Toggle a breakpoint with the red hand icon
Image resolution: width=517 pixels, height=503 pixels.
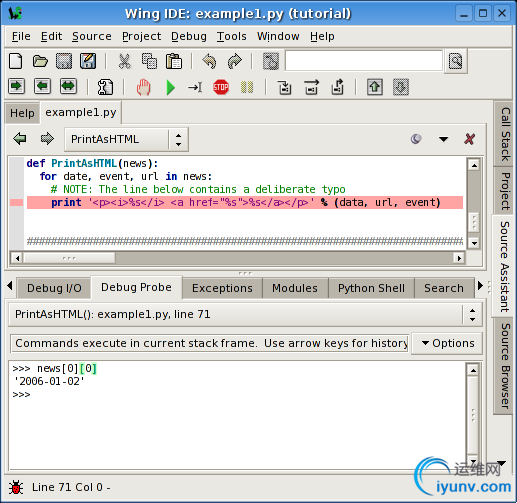[143, 87]
